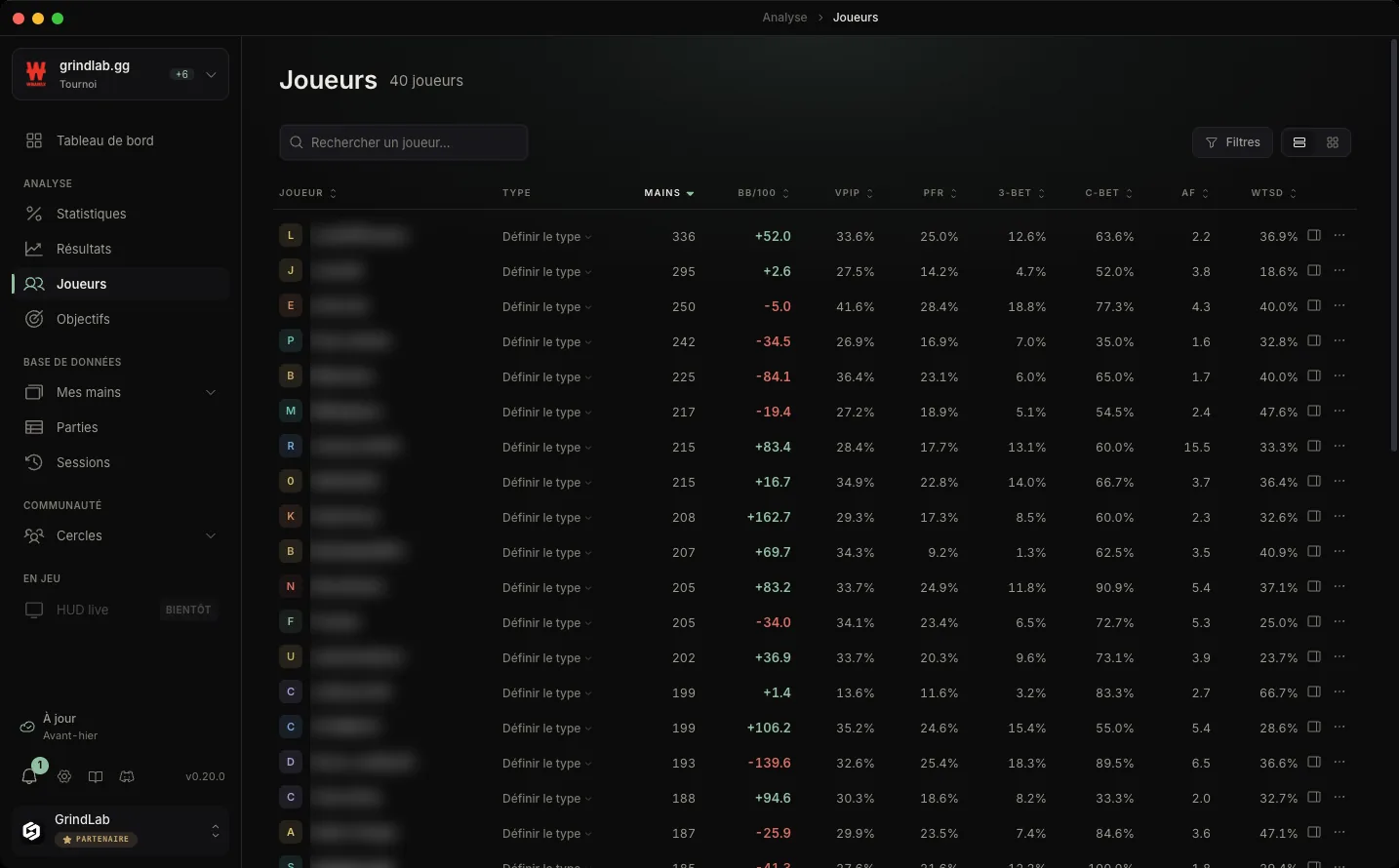
Task: Sort by the Mains column
Action: [669, 193]
